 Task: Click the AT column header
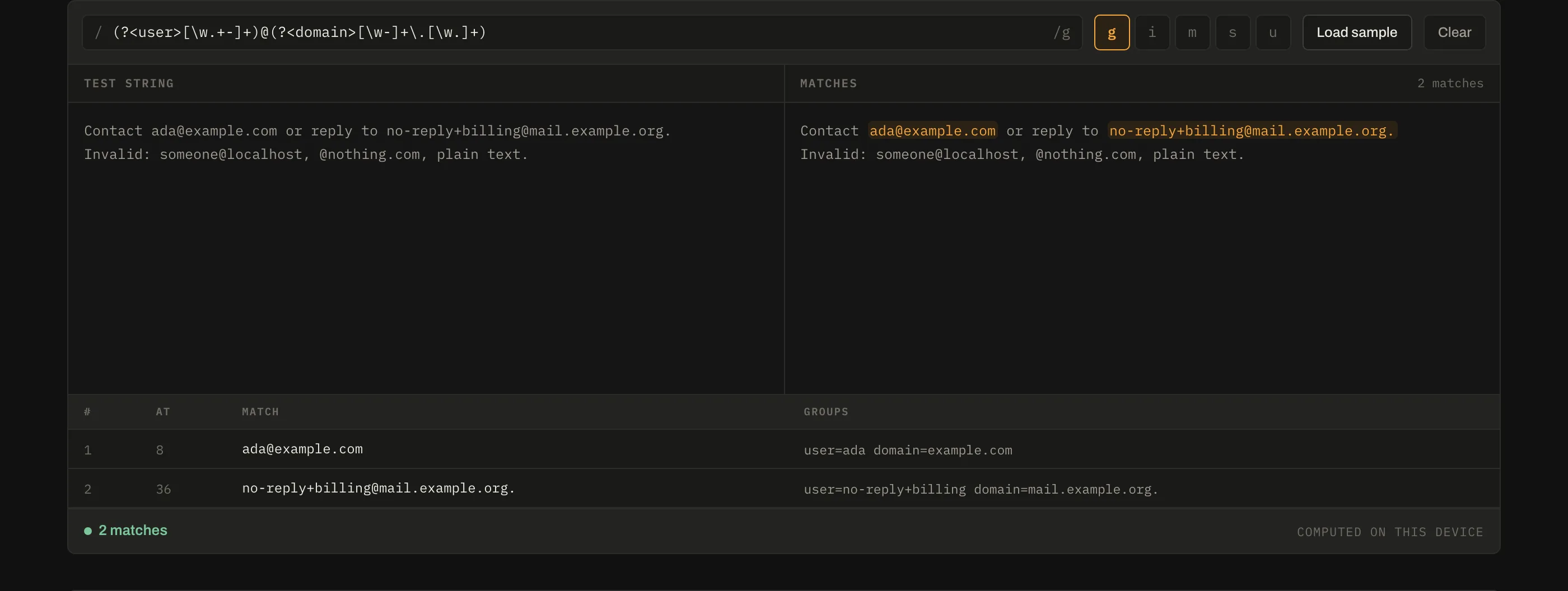(x=162, y=412)
